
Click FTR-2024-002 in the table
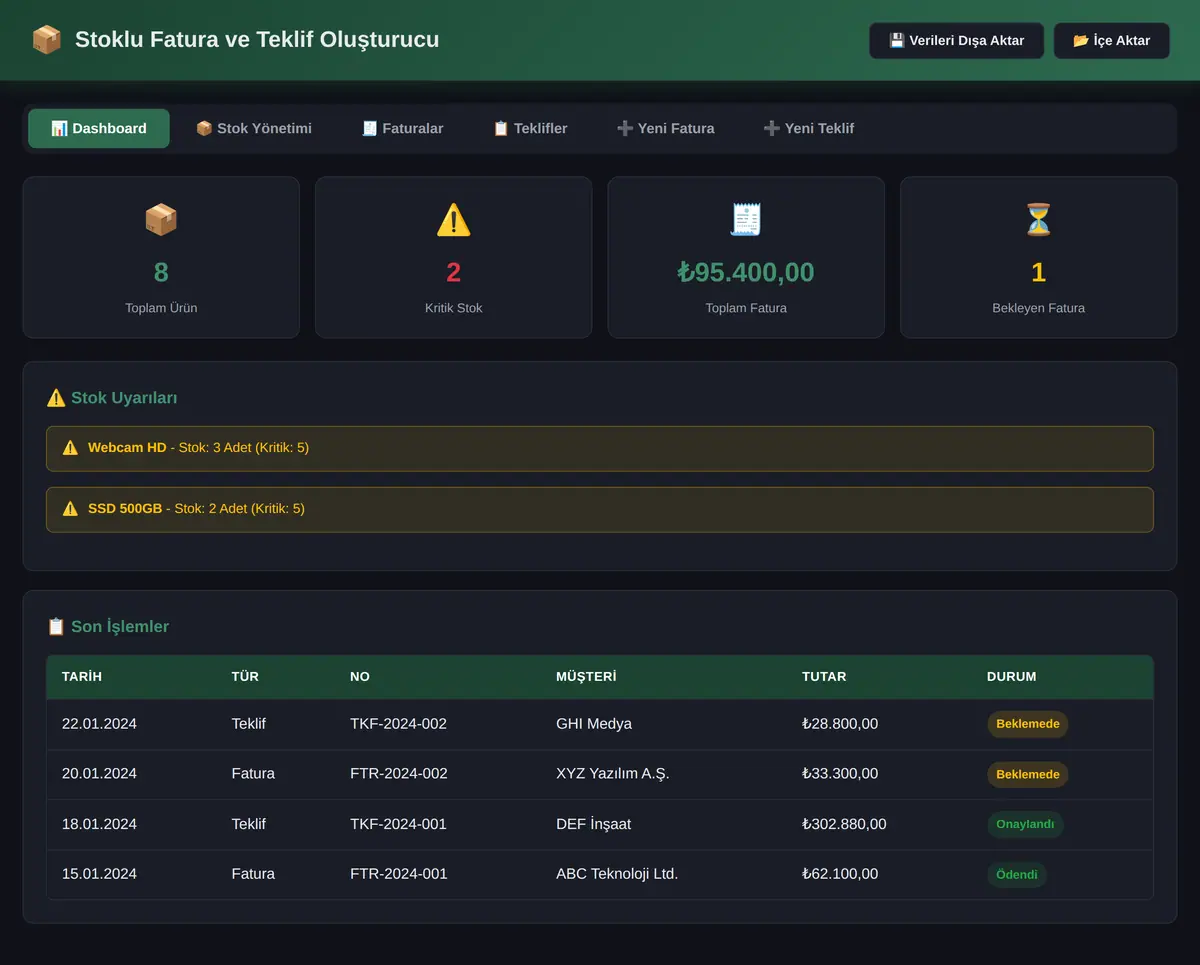click(x=399, y=774)
